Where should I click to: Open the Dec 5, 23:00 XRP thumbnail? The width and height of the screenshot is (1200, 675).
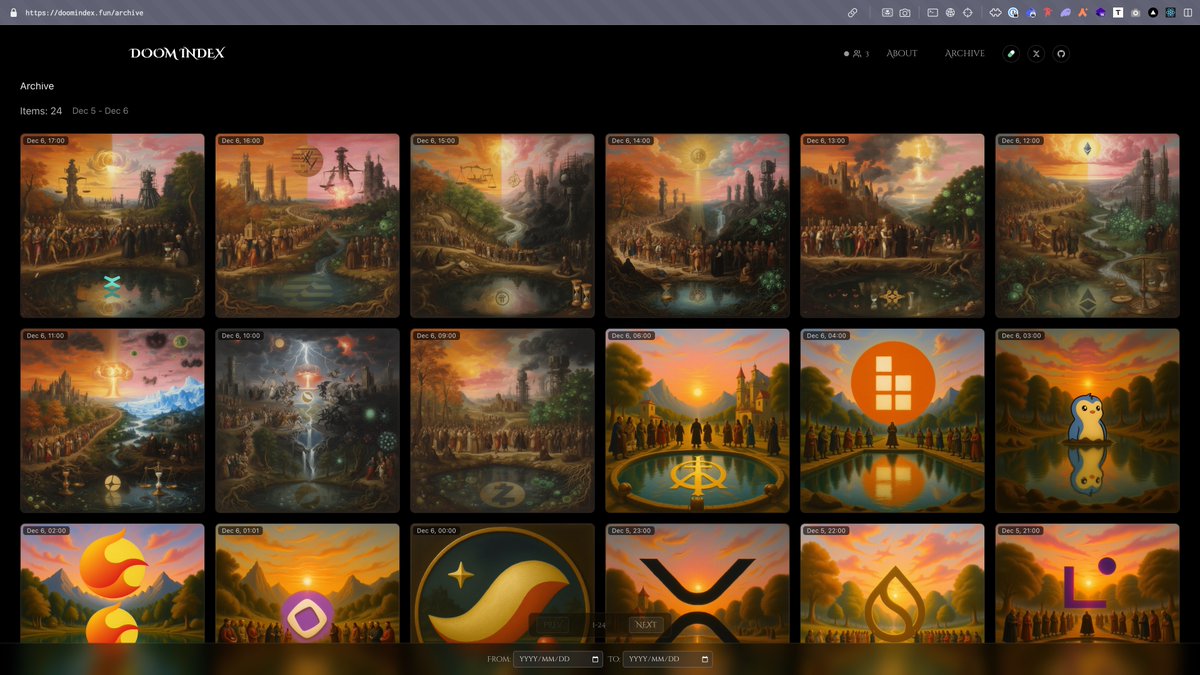pos(697,583)
